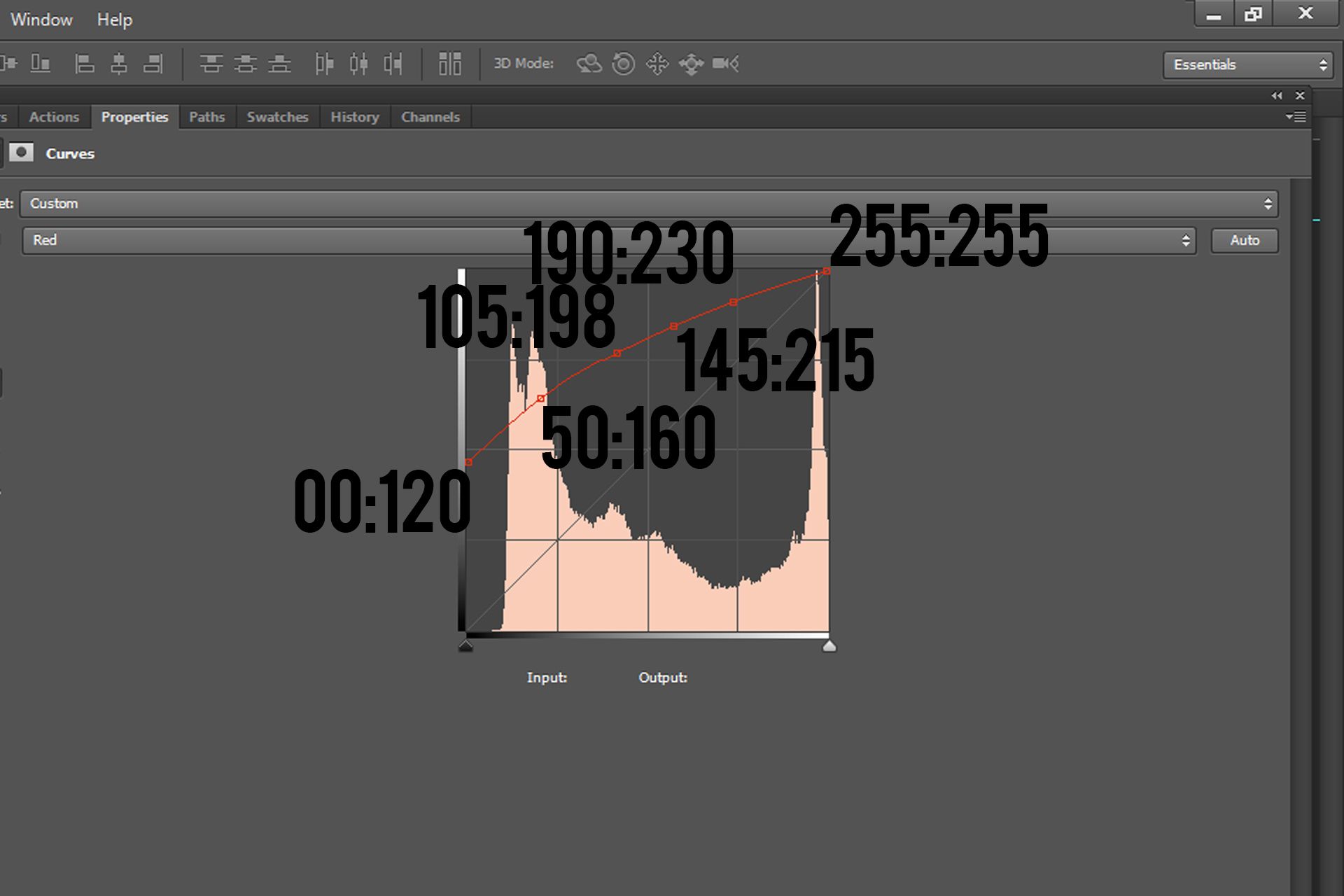Open the panel options flyout menu
This screenshot has height=896, width=1344.
[x=1296, y=117]
